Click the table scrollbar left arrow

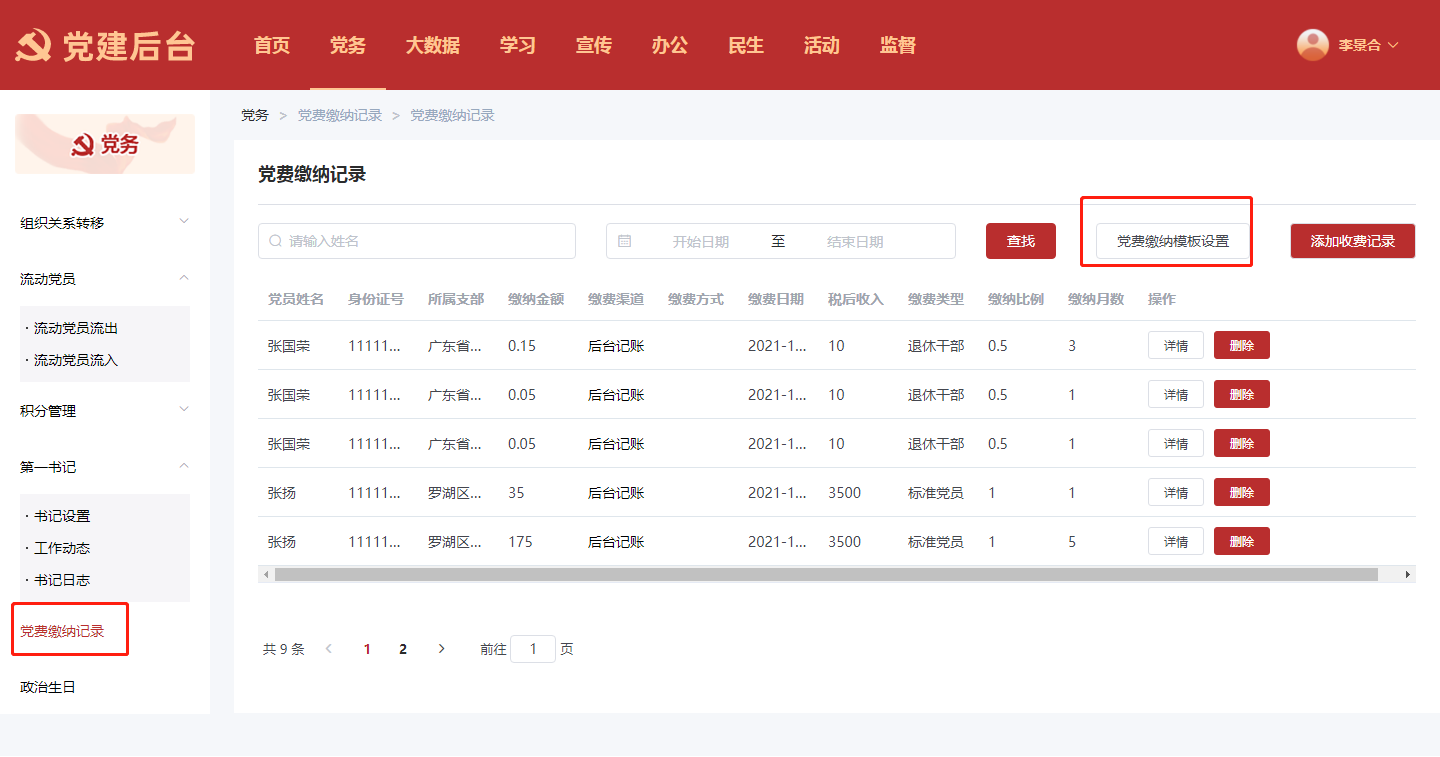click(x=266, y=575)
